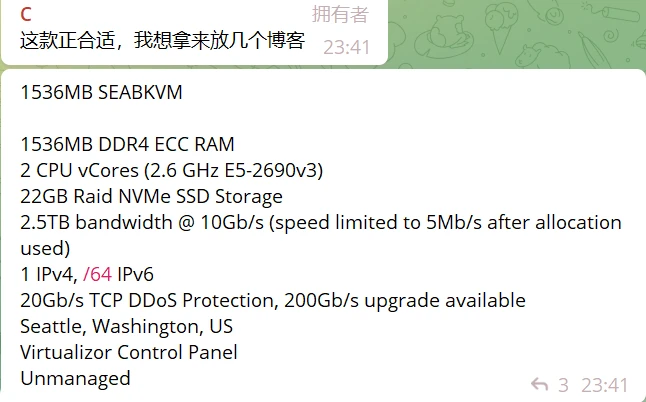646x402 pixels.
Task: Click the 23:41 timestamp on the blog message
Action: (346, 47)
